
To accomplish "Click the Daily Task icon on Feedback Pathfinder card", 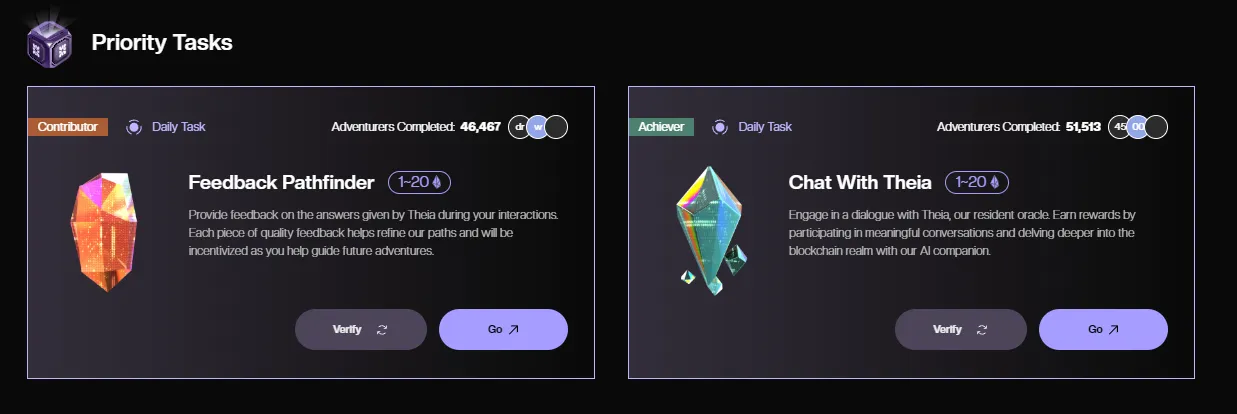I will pyautogui.click(x=134, y=127).
